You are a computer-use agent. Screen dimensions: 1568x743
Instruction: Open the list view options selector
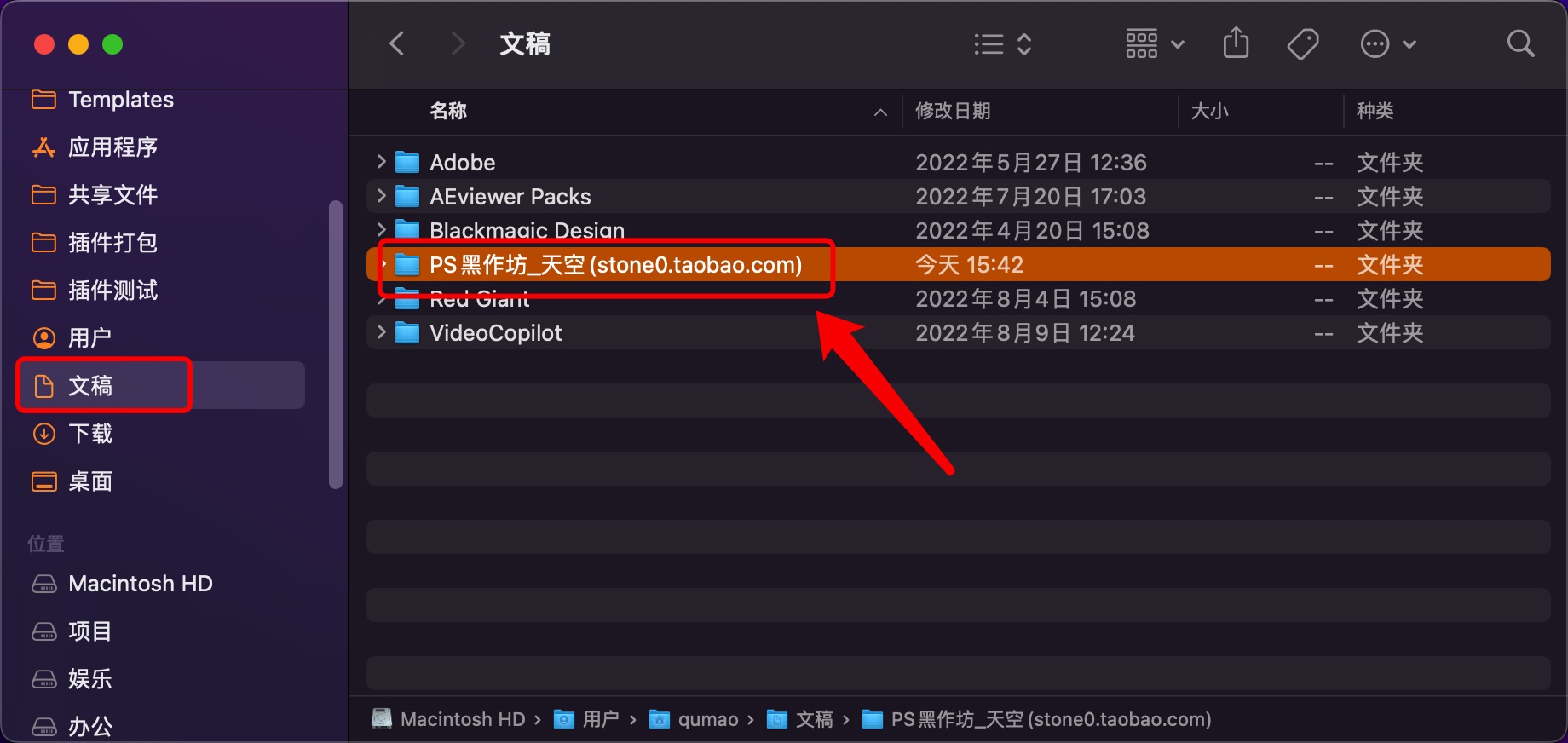pyautogui.click(x=1003, y=44)
